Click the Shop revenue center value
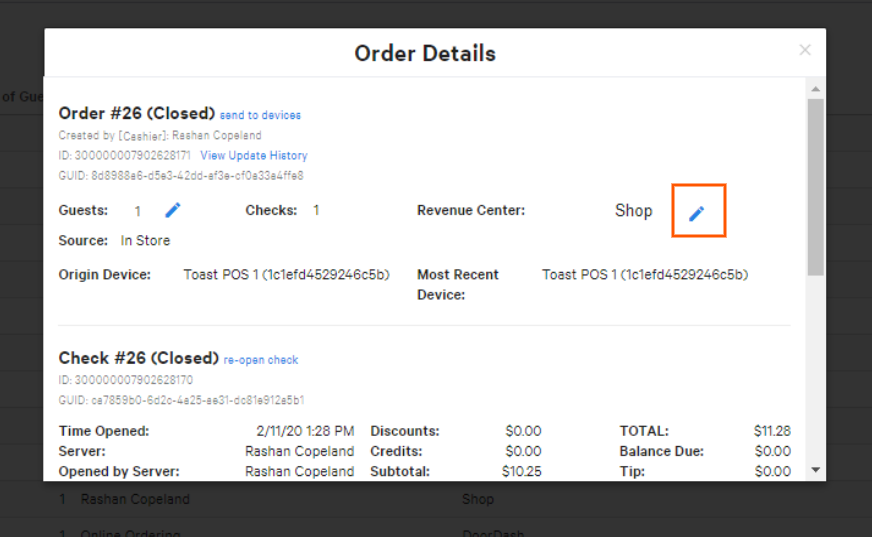872x537 pixels. tap(633, 211)
